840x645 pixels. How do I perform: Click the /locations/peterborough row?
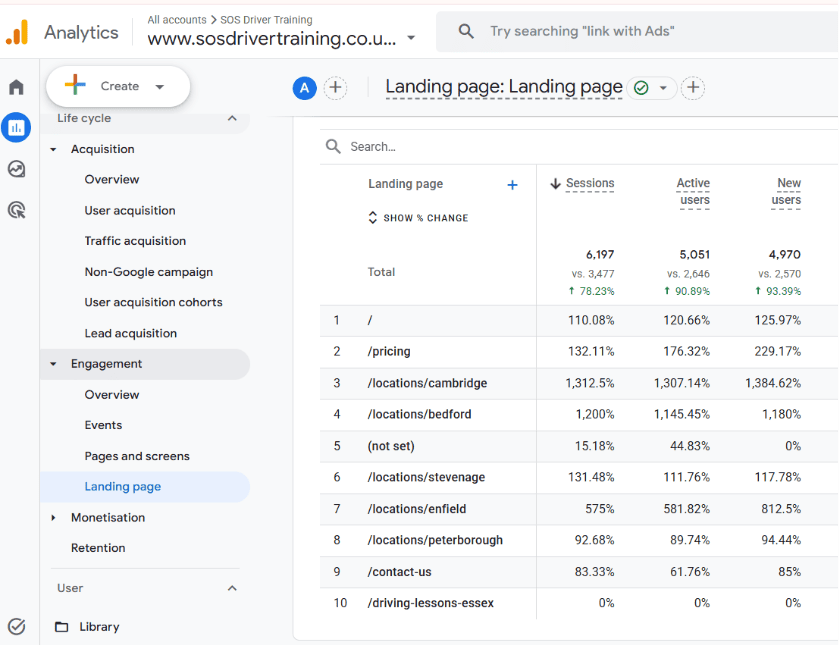[579, 540]
